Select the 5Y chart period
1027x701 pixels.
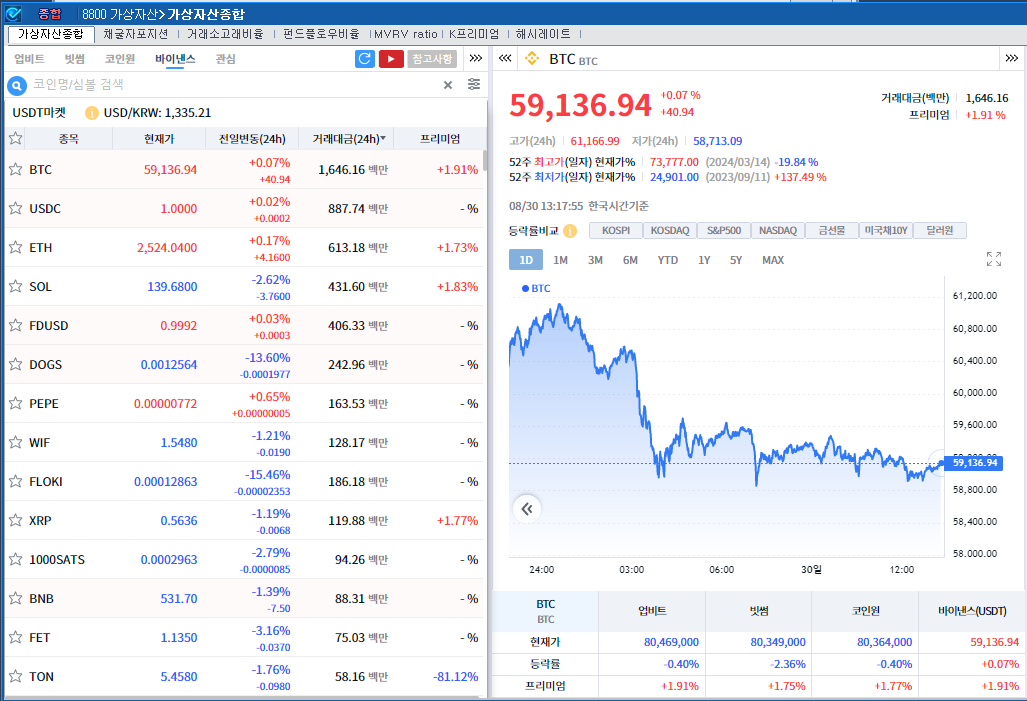click(736, 260)
